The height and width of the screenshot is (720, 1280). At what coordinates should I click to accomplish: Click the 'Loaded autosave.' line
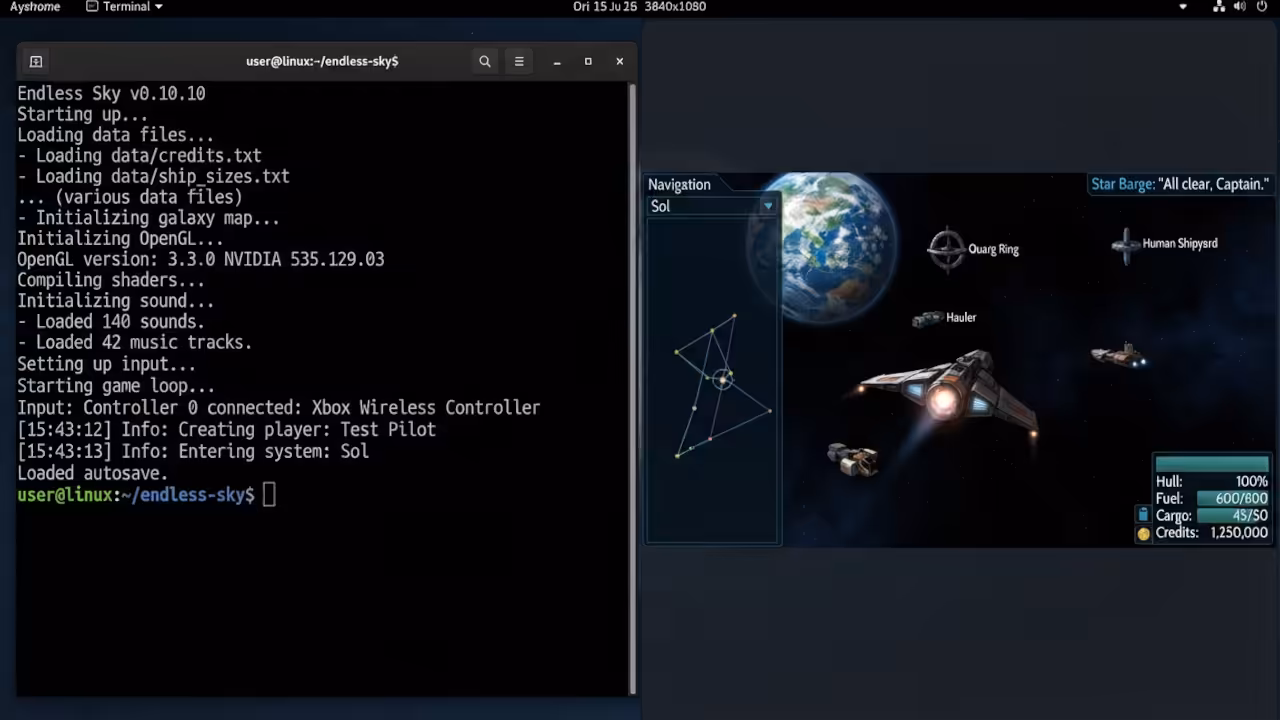(92, 473)
